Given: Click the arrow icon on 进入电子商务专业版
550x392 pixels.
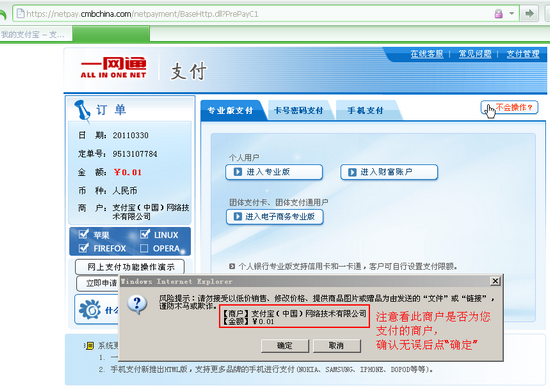Looking at the screenshot, I should tap(238, 217).
